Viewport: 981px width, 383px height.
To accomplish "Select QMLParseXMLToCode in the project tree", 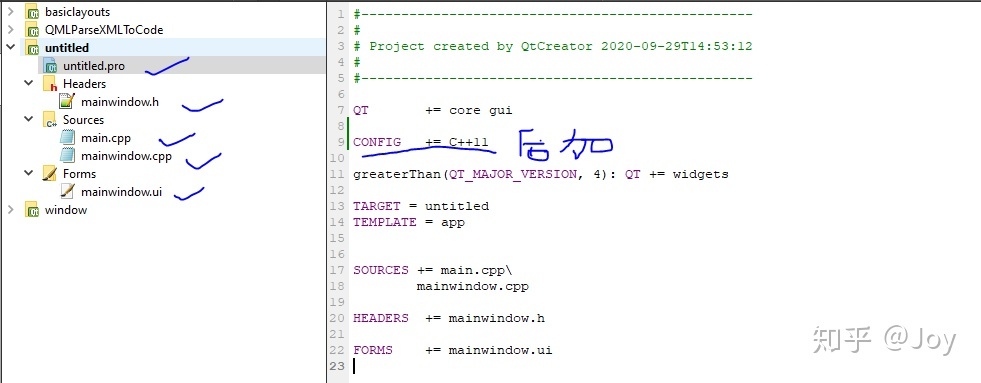I will click(x=104, y=29).
